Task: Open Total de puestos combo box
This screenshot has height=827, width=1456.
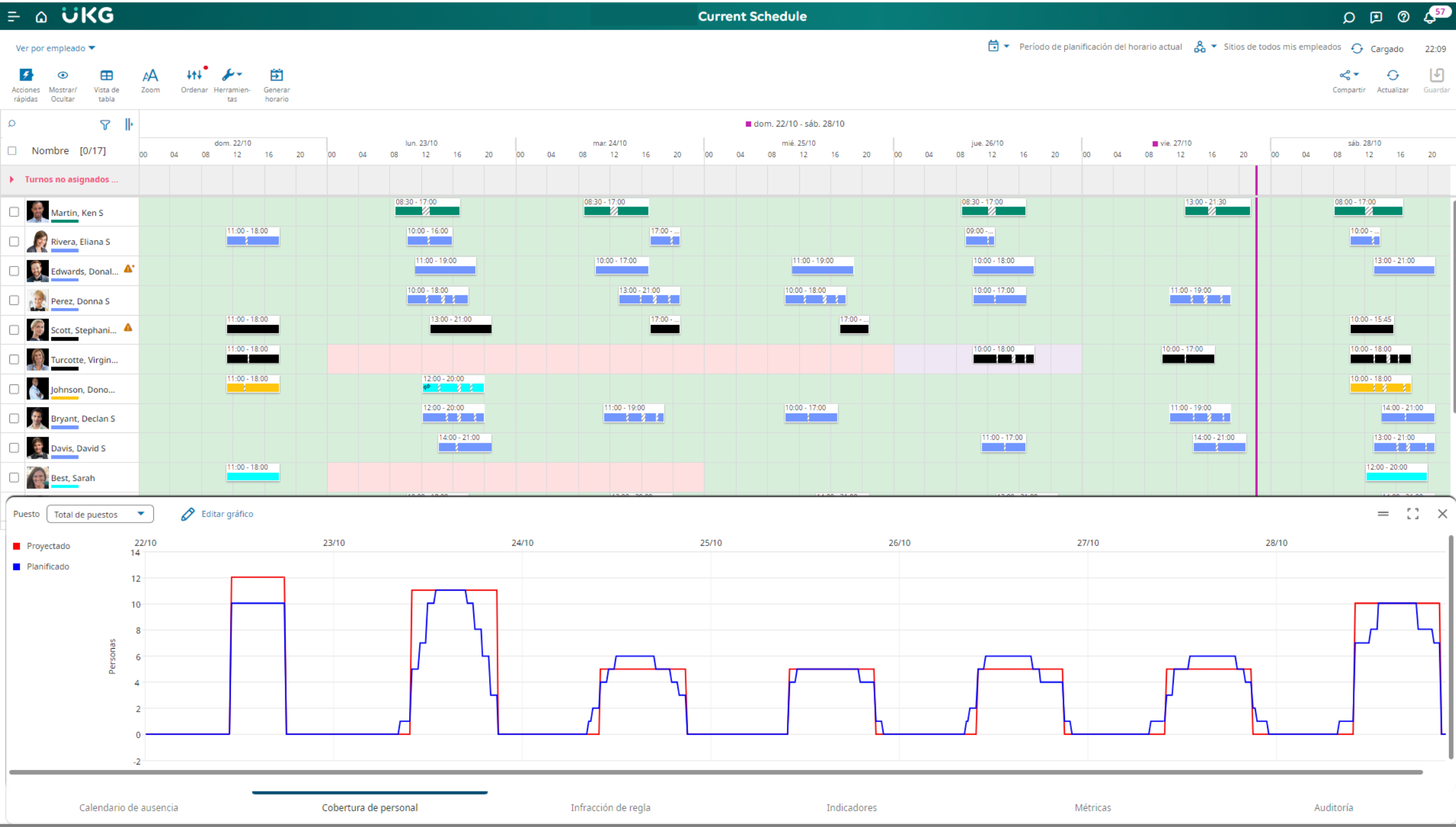Action: click(x=100, y=514)
